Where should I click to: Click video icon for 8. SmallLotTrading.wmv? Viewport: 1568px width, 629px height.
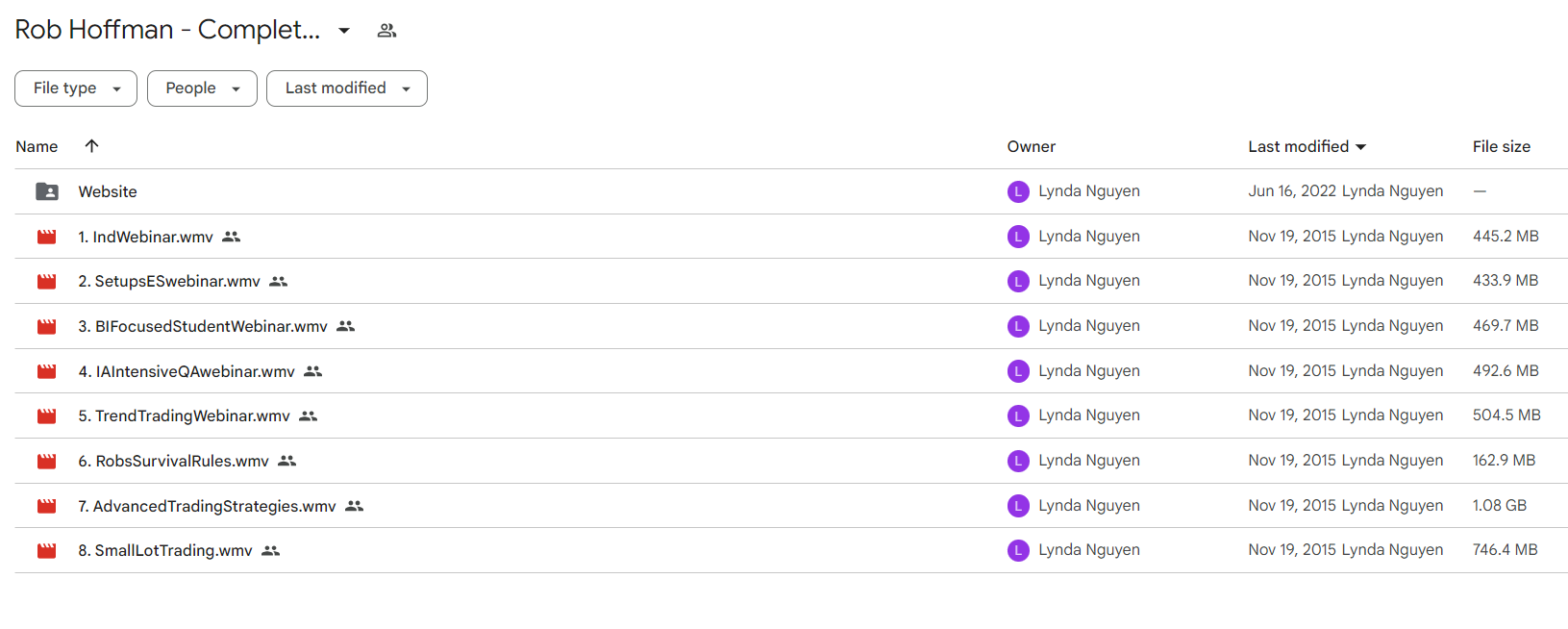[x=47, y=550]
